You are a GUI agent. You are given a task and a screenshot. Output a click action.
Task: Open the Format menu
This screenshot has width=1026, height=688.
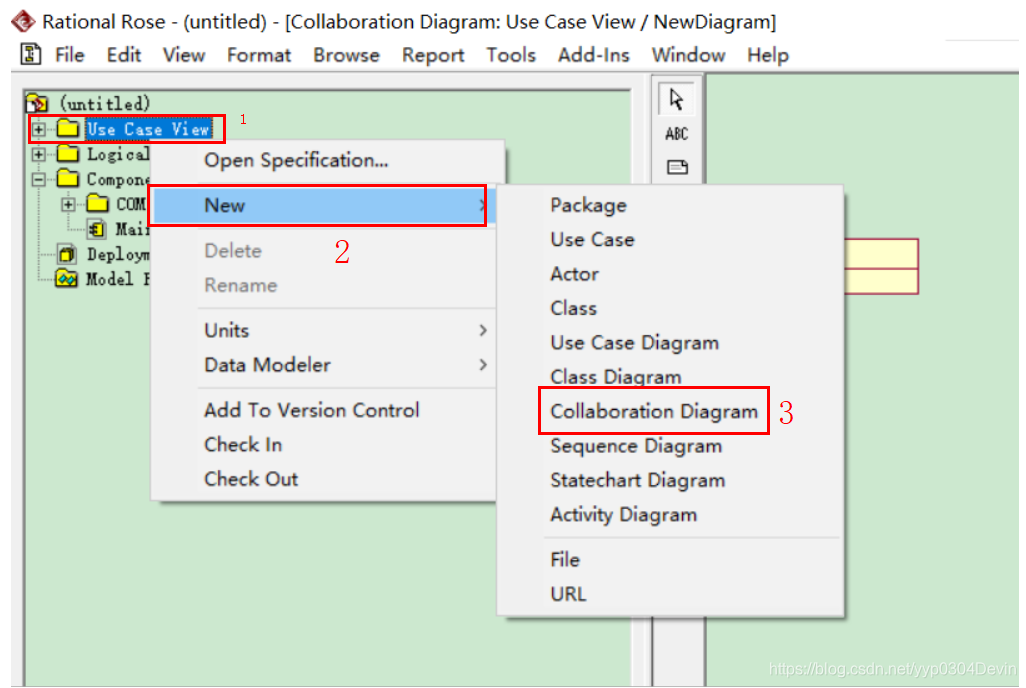tap(258, 55)
